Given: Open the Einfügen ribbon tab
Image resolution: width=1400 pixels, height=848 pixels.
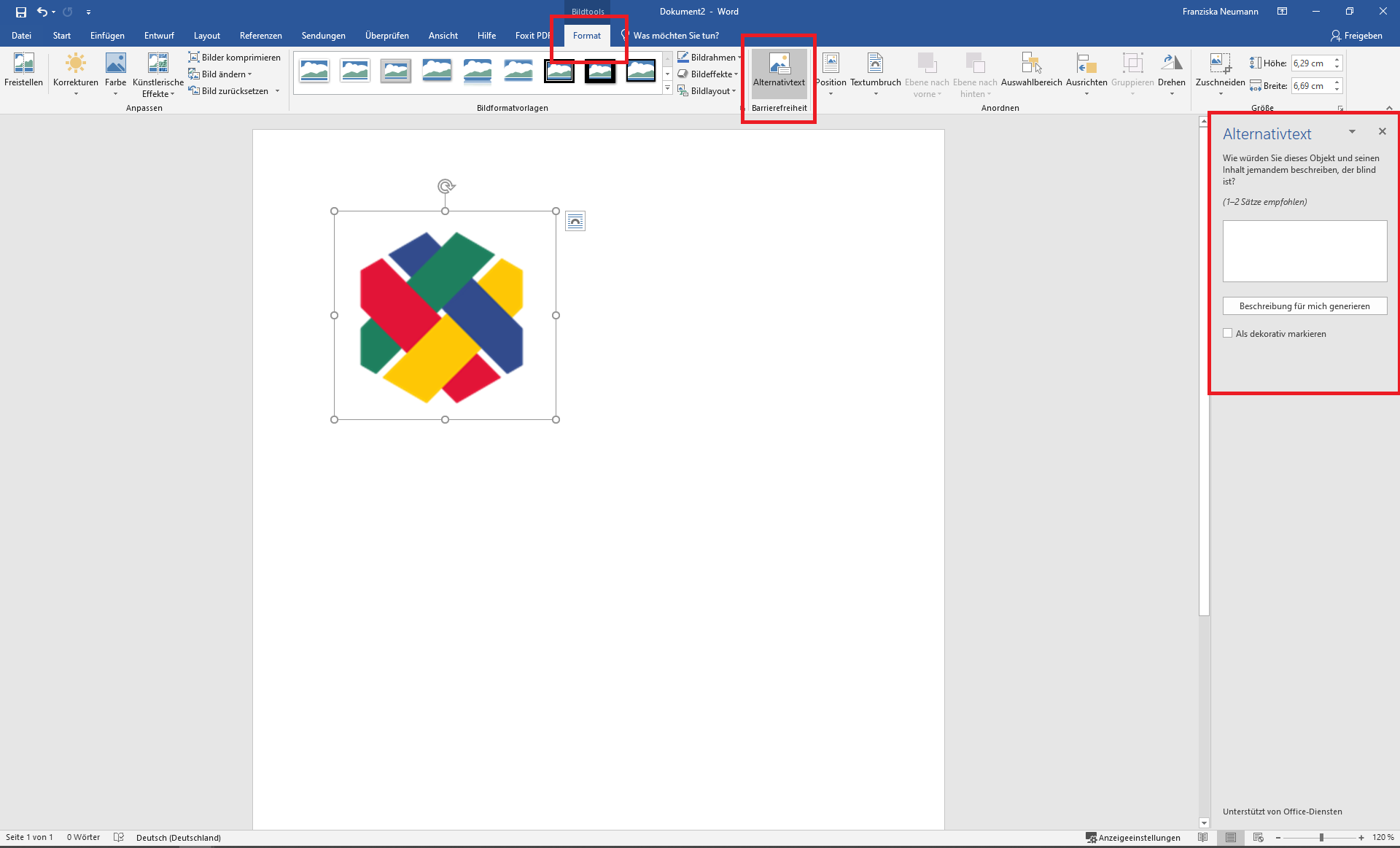Looking at the screenshot, I should [107, 36].
